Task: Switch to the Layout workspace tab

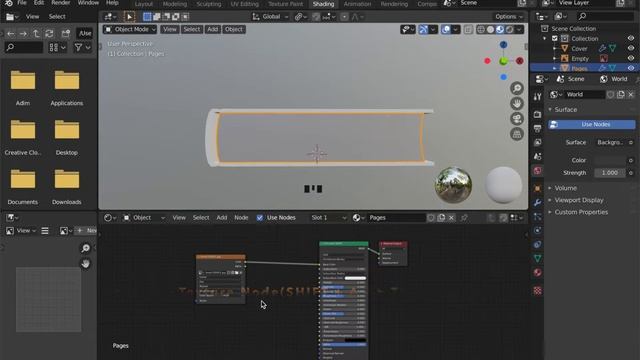Action: [144, 4]
